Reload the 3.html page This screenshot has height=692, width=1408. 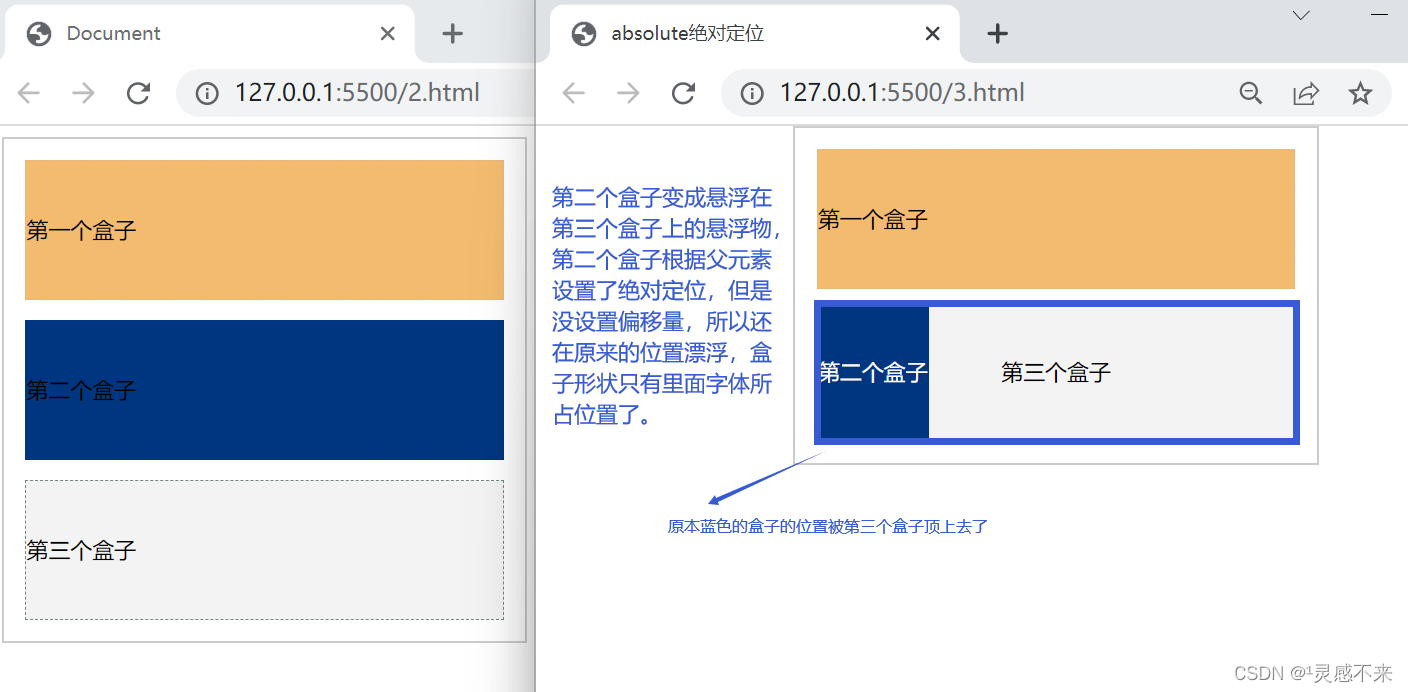(x=683, y=93)
